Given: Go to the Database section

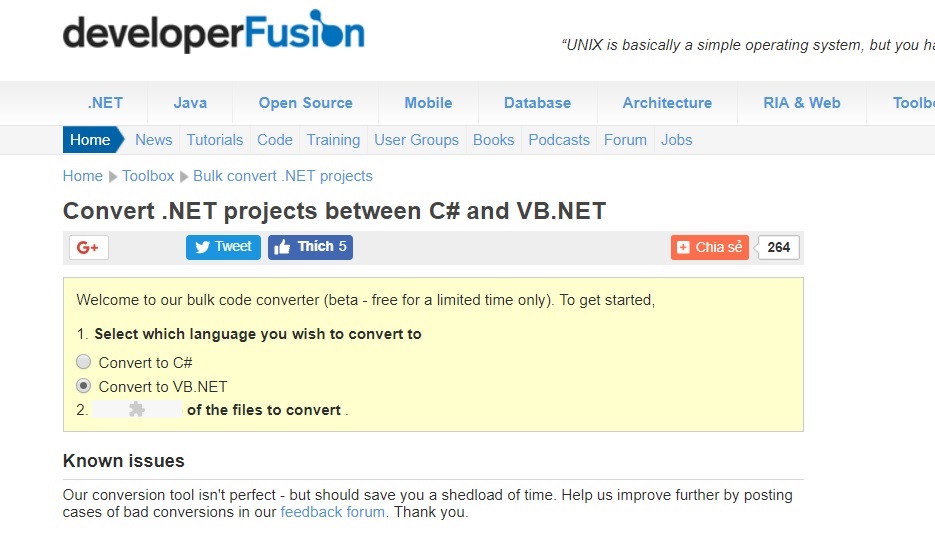Looking at the screenshot, I should 537,103.
